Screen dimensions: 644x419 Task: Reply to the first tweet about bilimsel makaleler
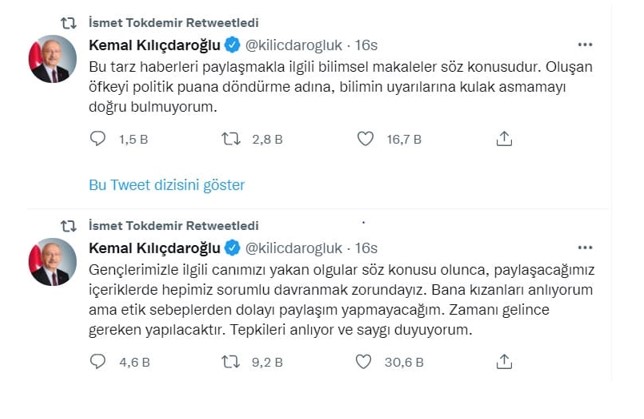[x=98, y=139]
